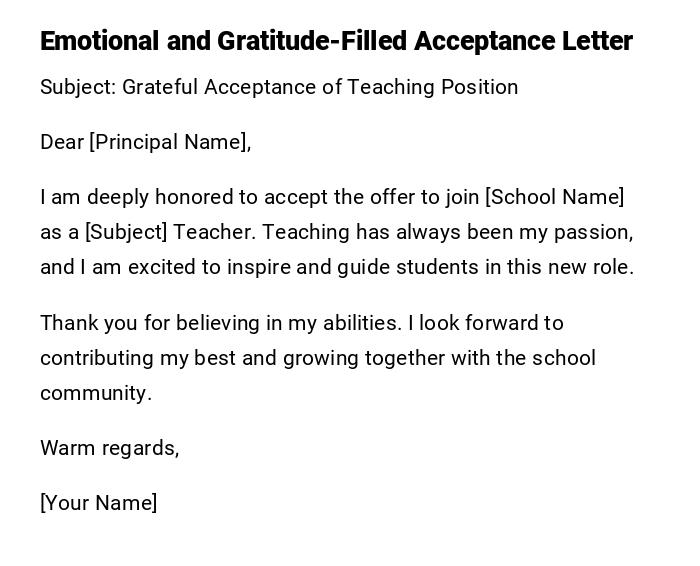Click the phrase 'inspire and guide students'
Image resolution: width=700 pixels, height=566 pixels.
click(x=337, y=267)
